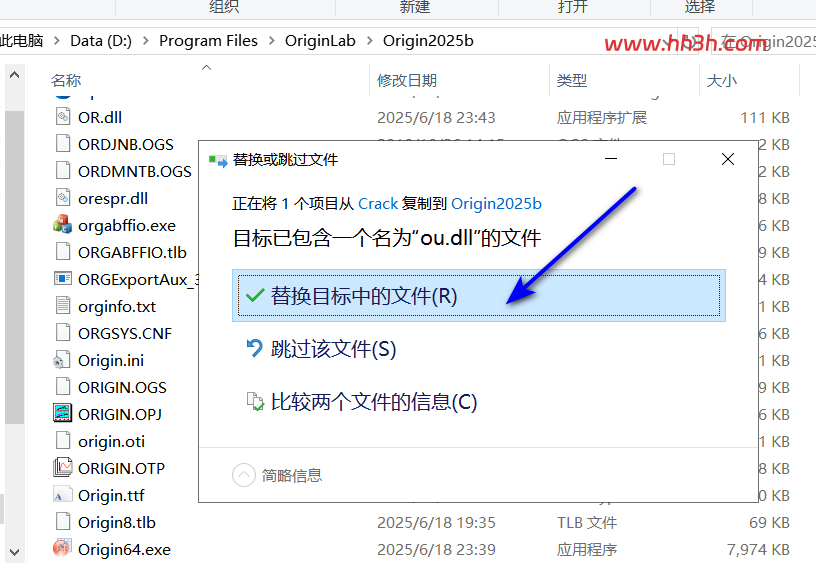
Task: Click the scrollbar up arrow
Action: (x=15, y=75)
